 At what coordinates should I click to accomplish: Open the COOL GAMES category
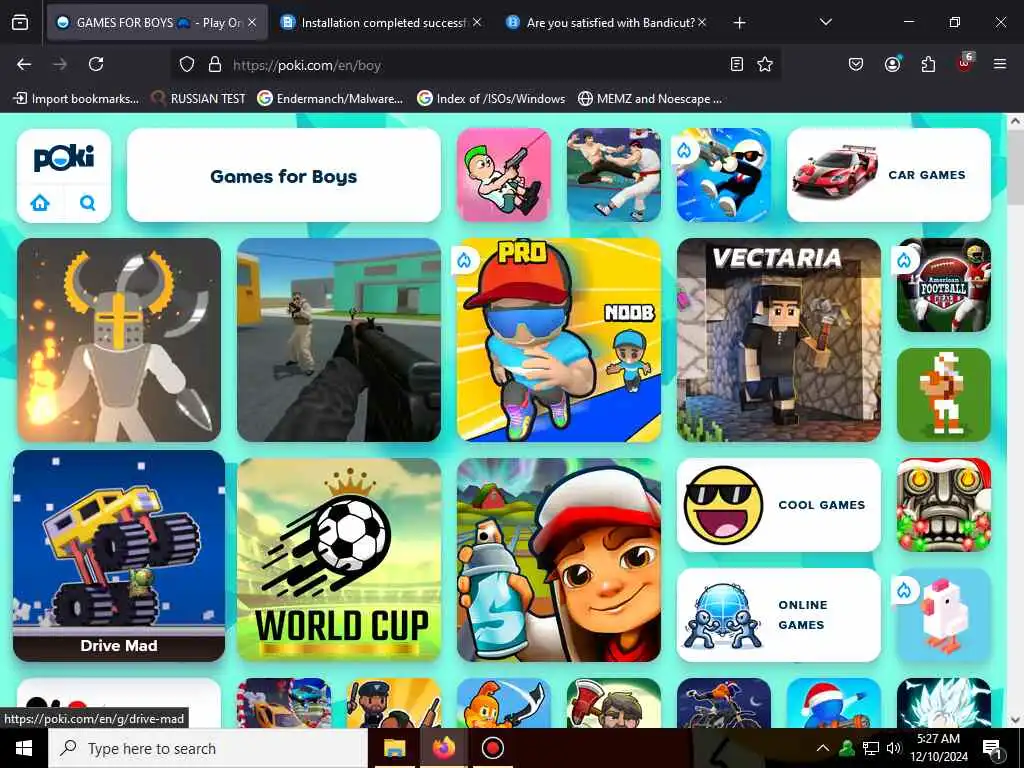[x=778, y=505]
